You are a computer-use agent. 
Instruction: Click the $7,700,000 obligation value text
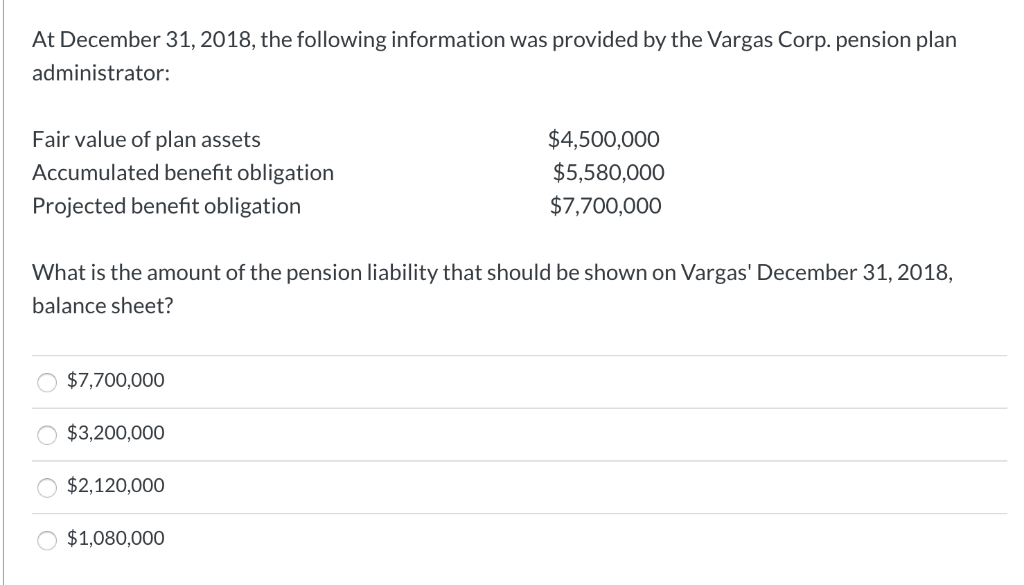[x=604, y=206]
